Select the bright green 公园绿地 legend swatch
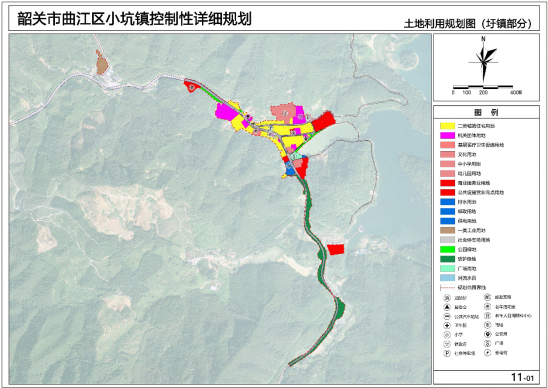Viewport: 548px width, 388px height. point(447,250)
